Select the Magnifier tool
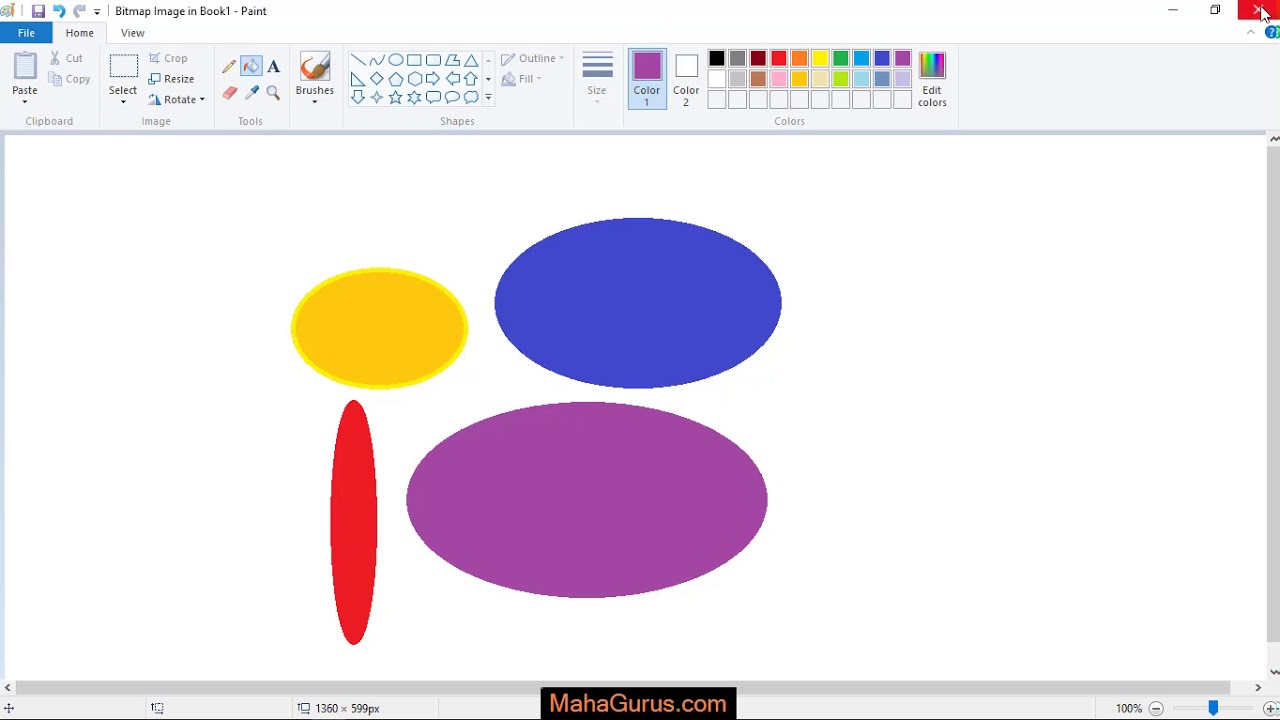The image size is (1280, 720). [x=273, y=93]
